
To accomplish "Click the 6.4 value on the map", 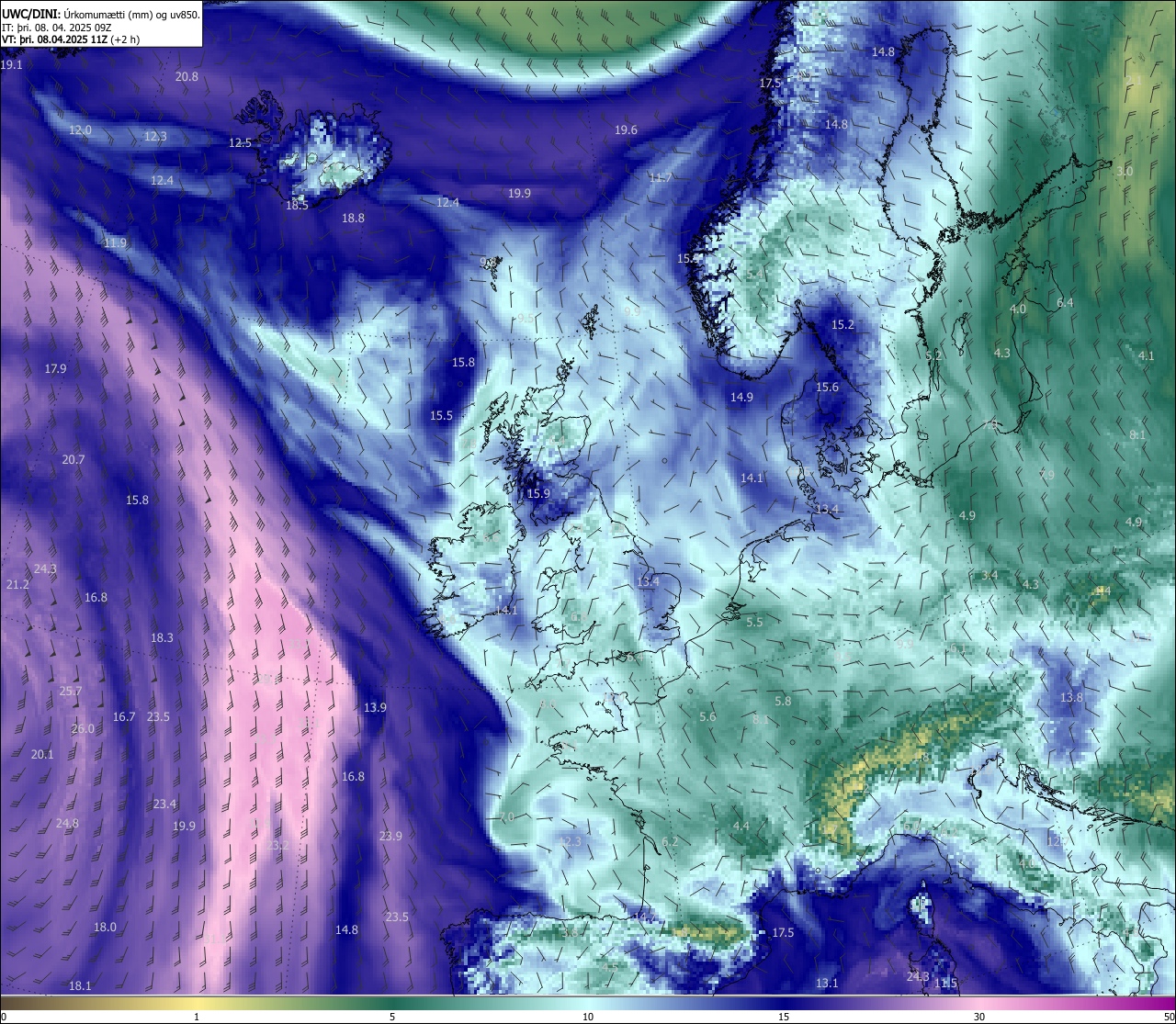I will click(x=1065, y=303).
